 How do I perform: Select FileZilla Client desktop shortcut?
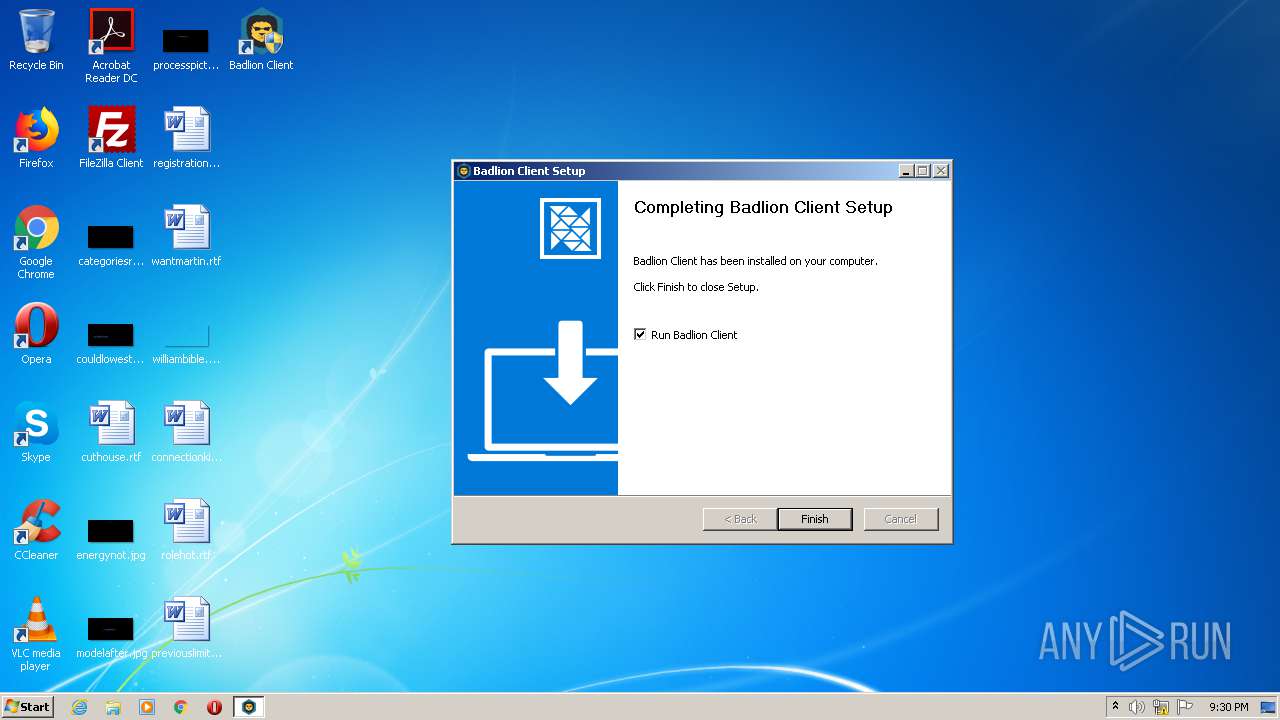click(111, 139)
